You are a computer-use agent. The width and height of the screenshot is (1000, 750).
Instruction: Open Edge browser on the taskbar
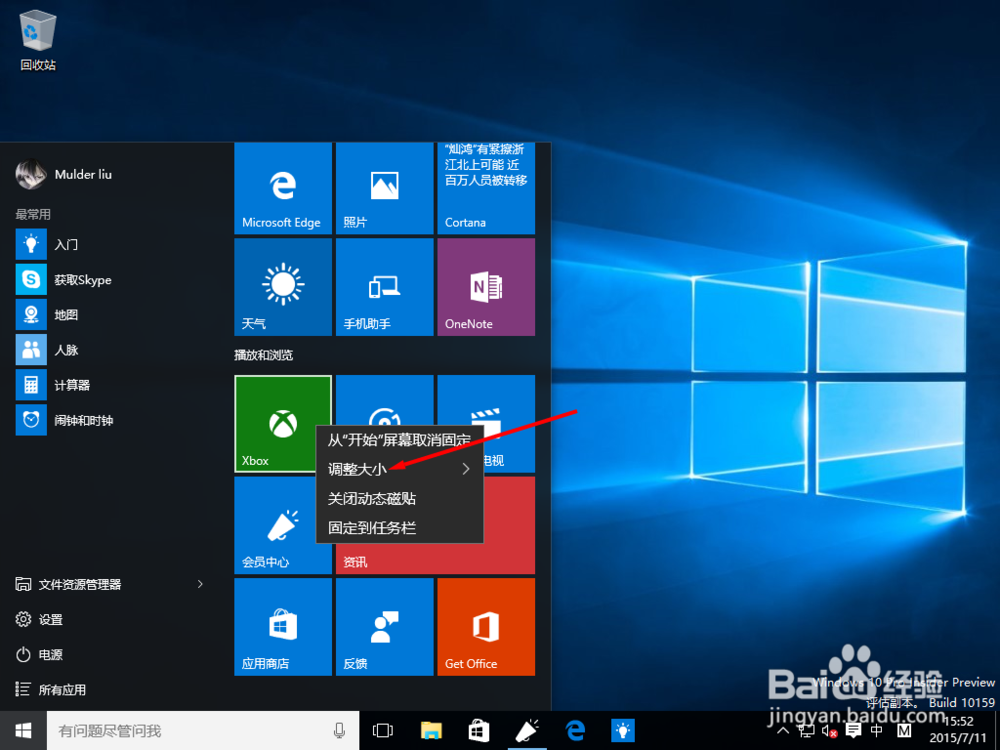pyautogui.click(x=575, y=730)
